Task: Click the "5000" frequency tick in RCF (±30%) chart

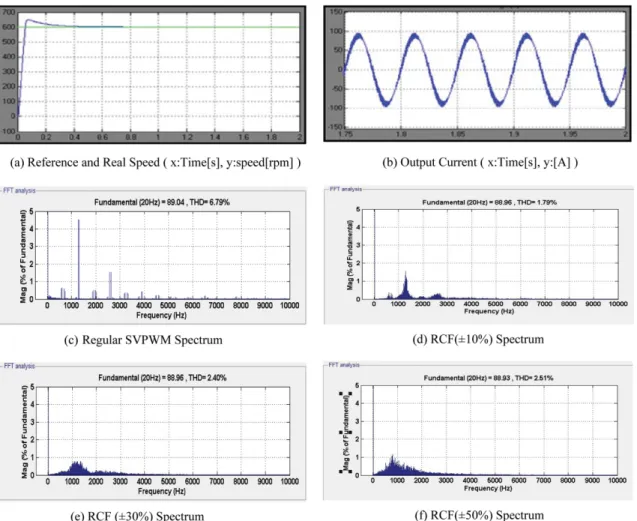Action: pos(168,481)
